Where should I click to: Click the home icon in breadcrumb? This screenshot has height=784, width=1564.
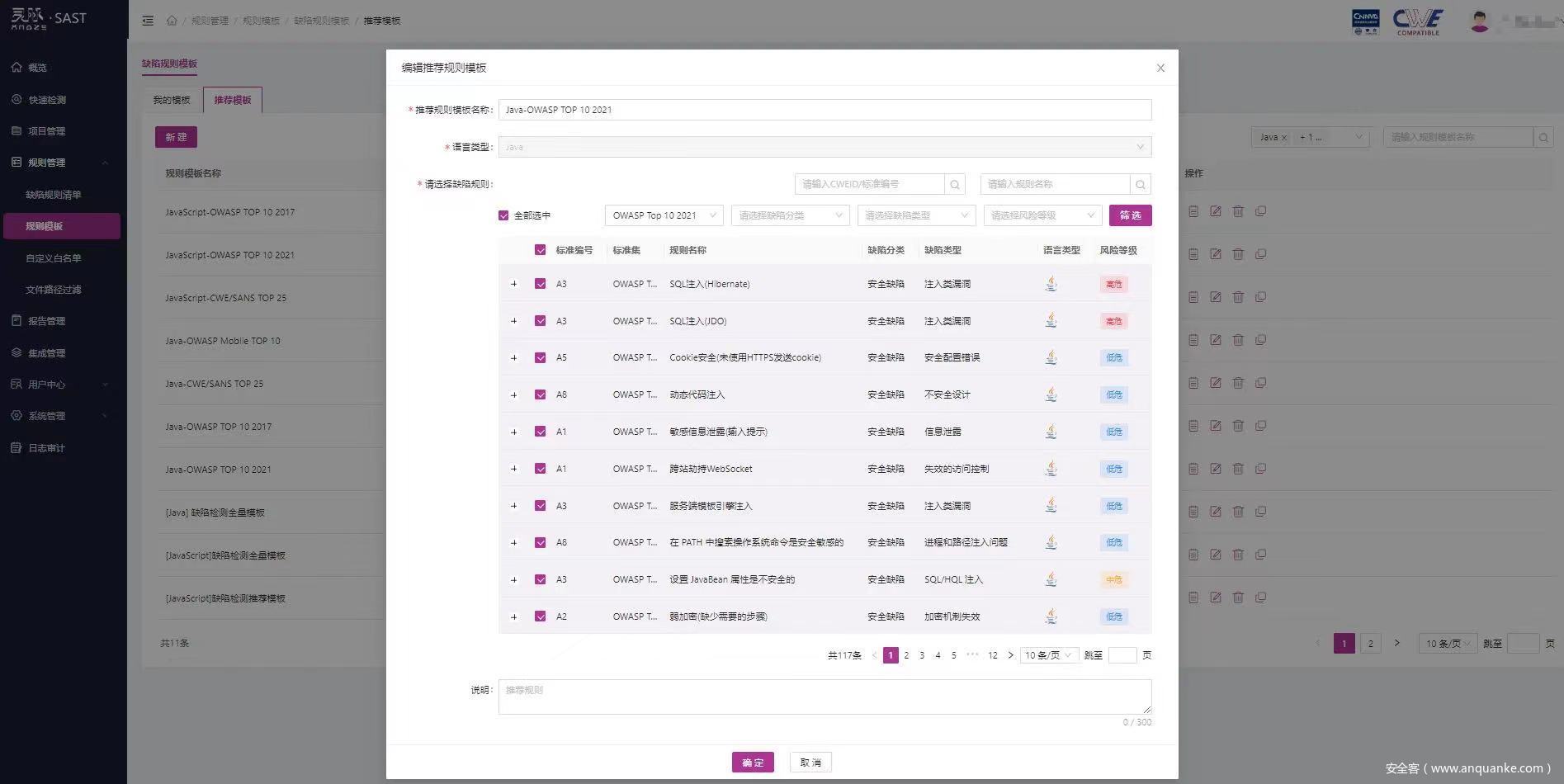pyautogui.click(x=172, y=21)
